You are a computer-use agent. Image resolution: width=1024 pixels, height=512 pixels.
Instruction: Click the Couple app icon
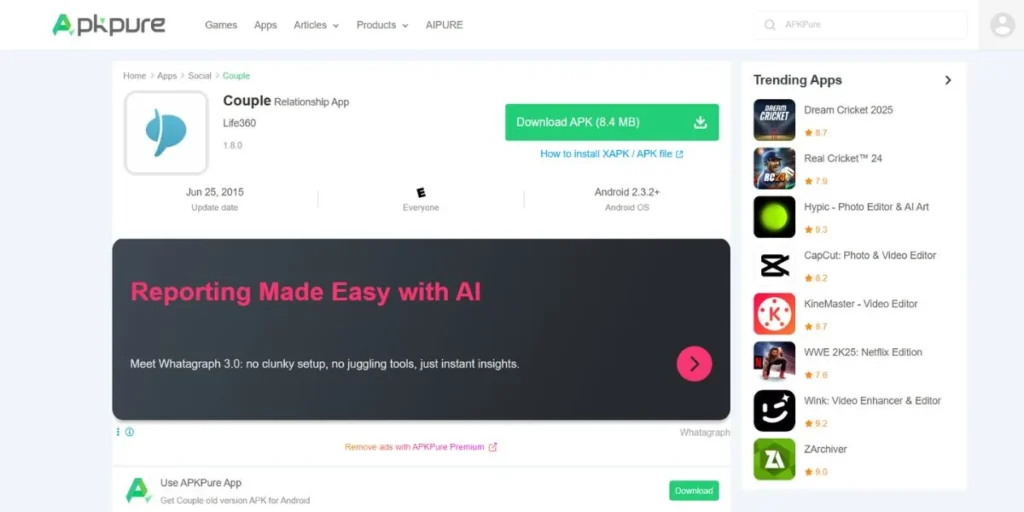[167, 133]
